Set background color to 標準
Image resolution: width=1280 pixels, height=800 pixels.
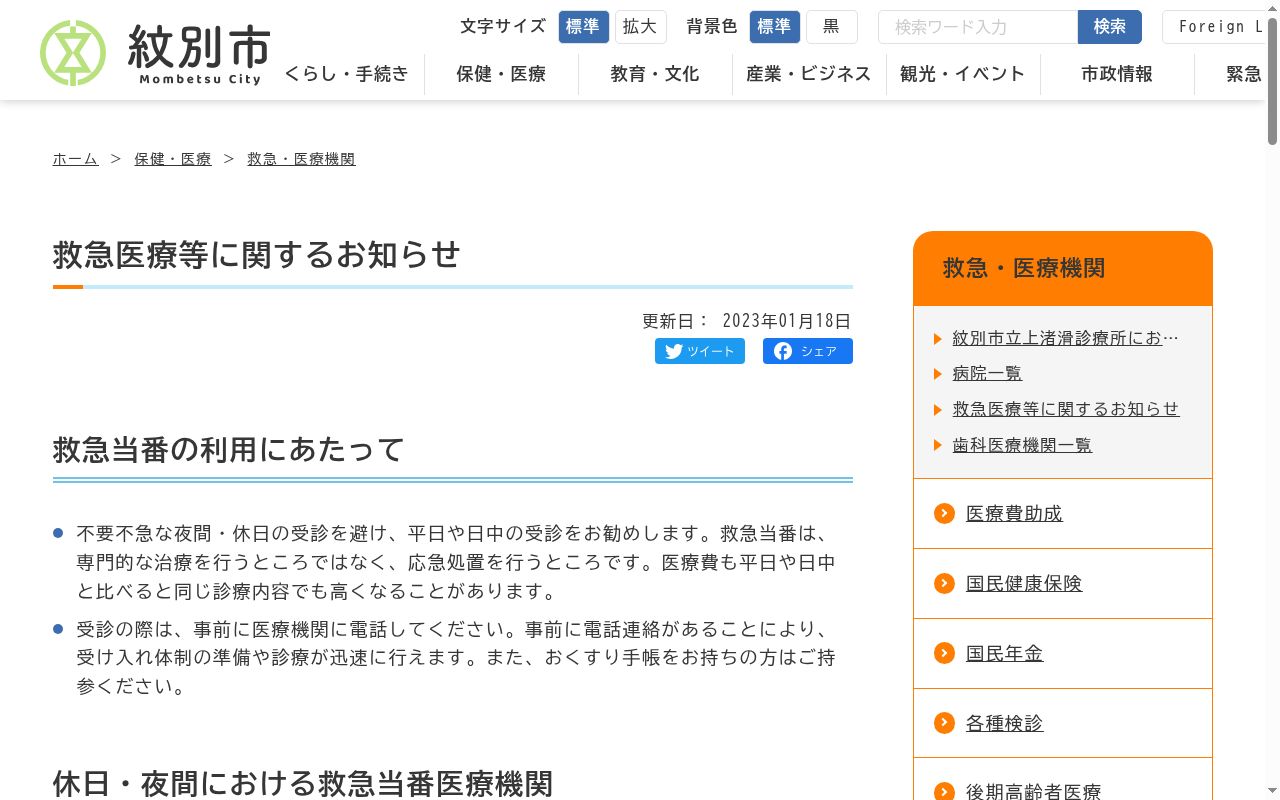[774, 27]
